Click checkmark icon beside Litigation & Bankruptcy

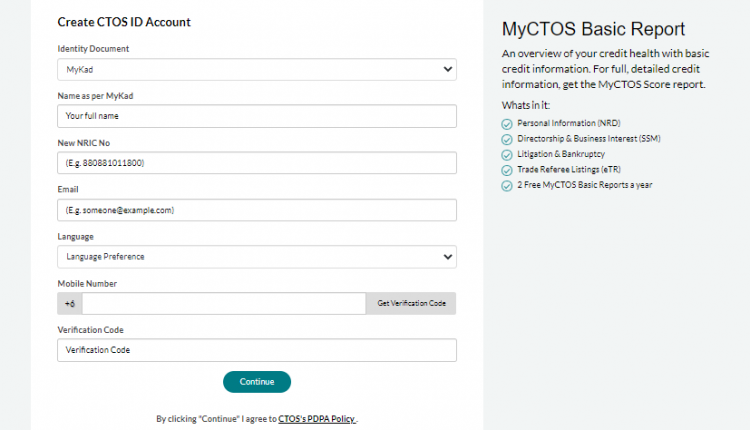point(507,154)
